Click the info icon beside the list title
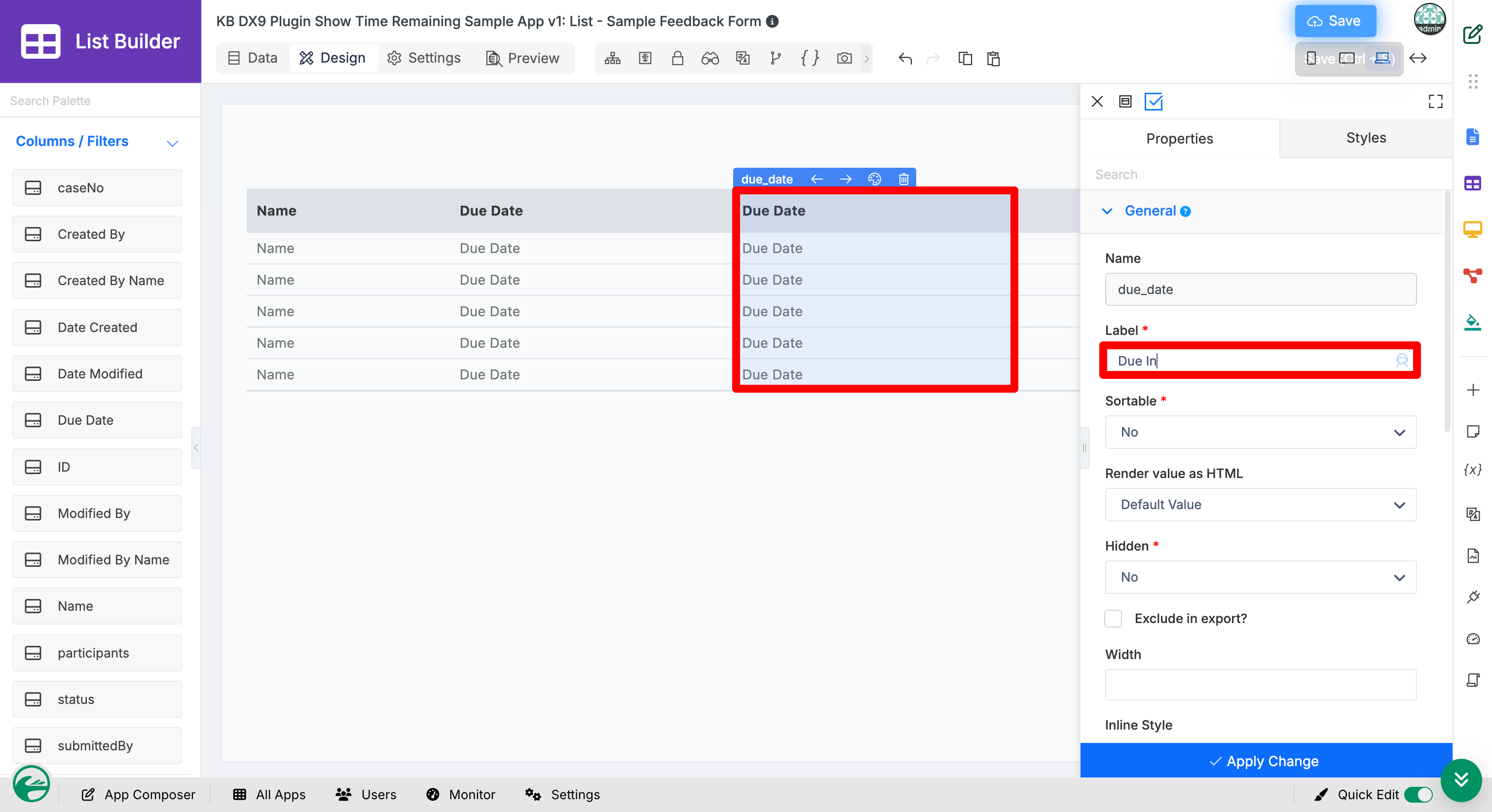This screenshot has width=1492, height=812. (772, 21)
